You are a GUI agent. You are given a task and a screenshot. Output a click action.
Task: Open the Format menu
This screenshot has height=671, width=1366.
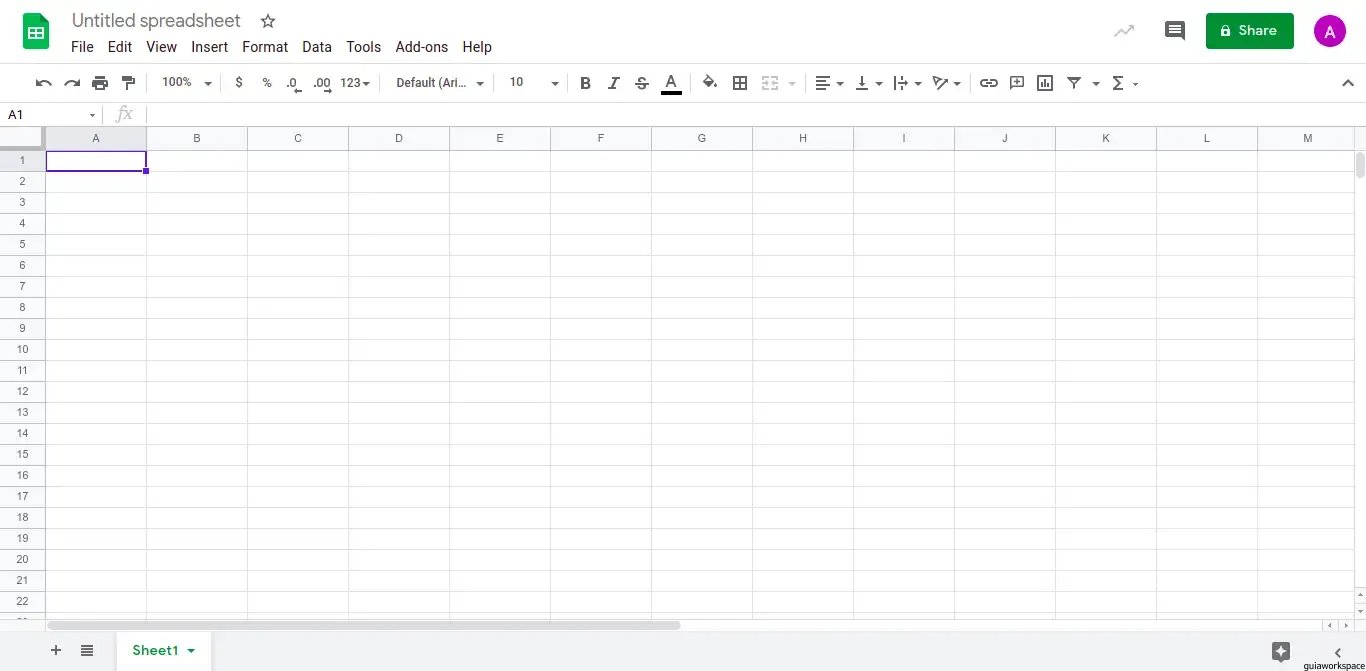point(265,47)
